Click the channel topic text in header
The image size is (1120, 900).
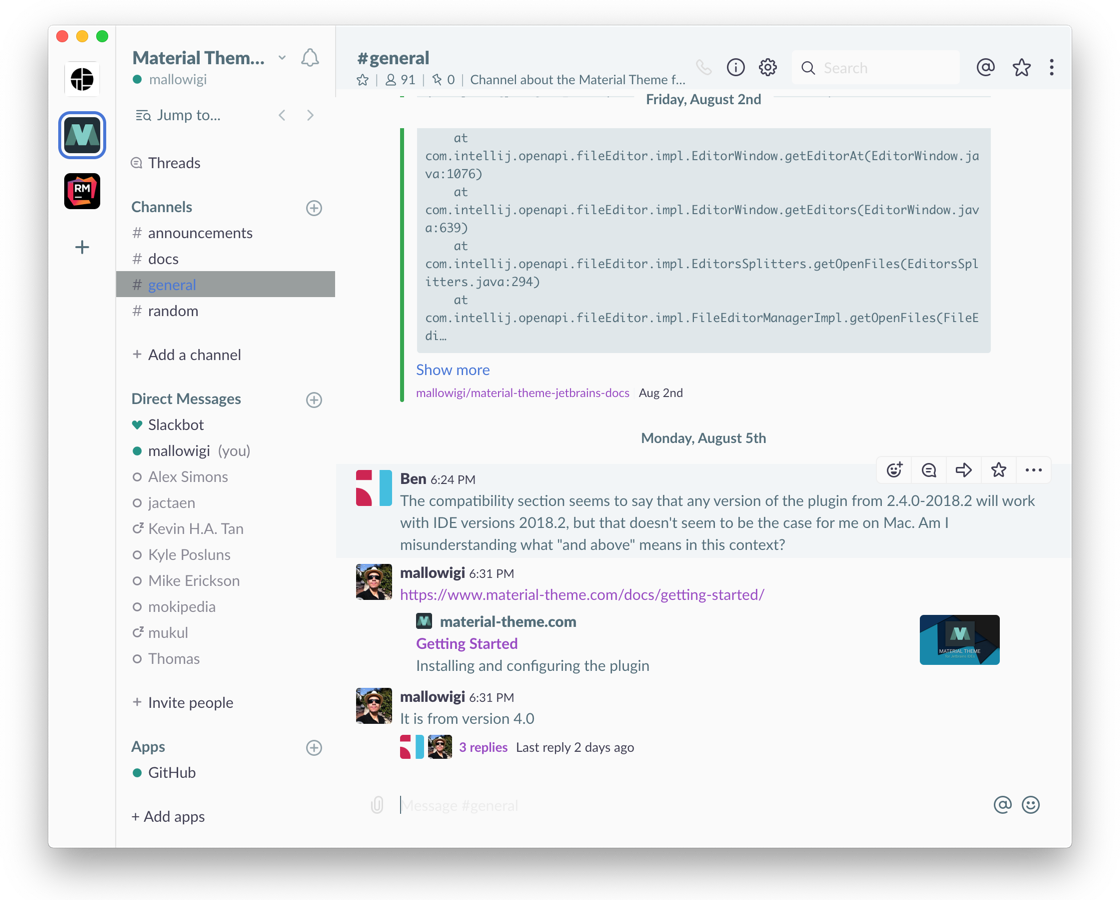click(577, 80)
